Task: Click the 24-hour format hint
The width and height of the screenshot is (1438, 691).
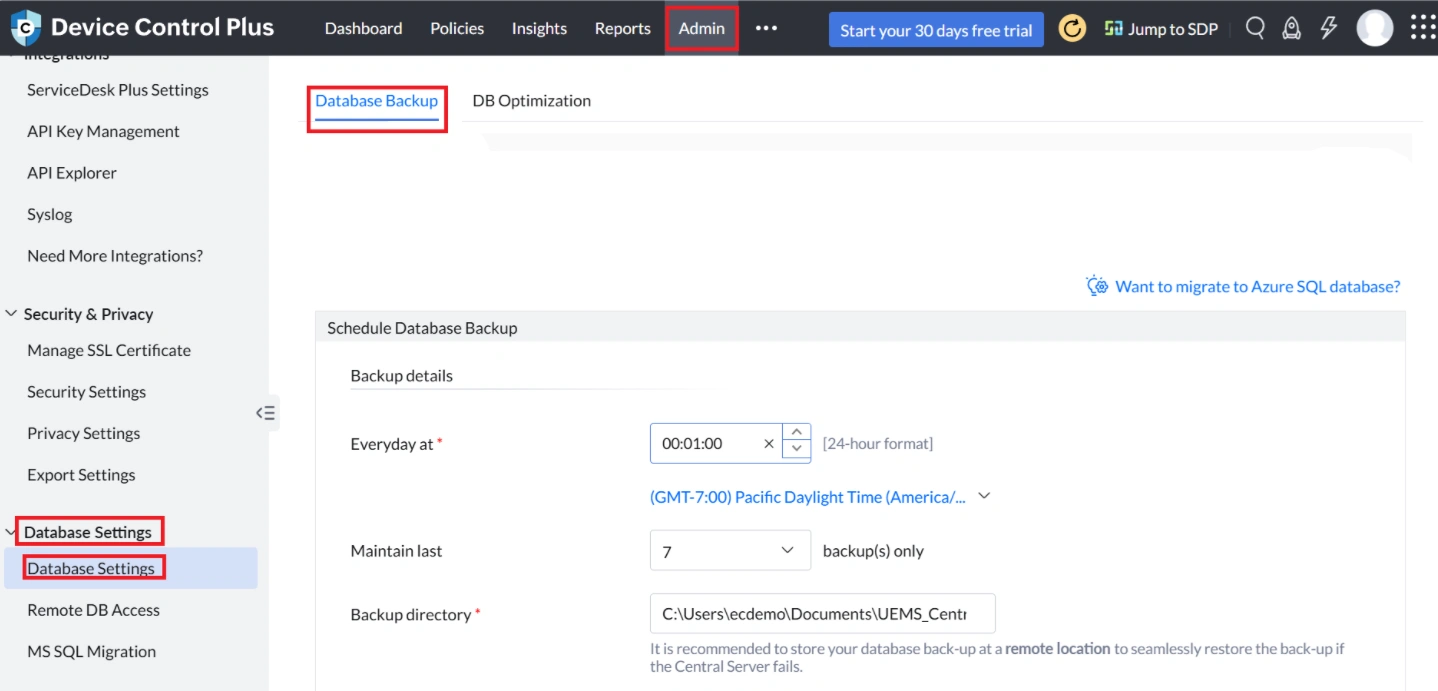Action: tap(878, 444)
